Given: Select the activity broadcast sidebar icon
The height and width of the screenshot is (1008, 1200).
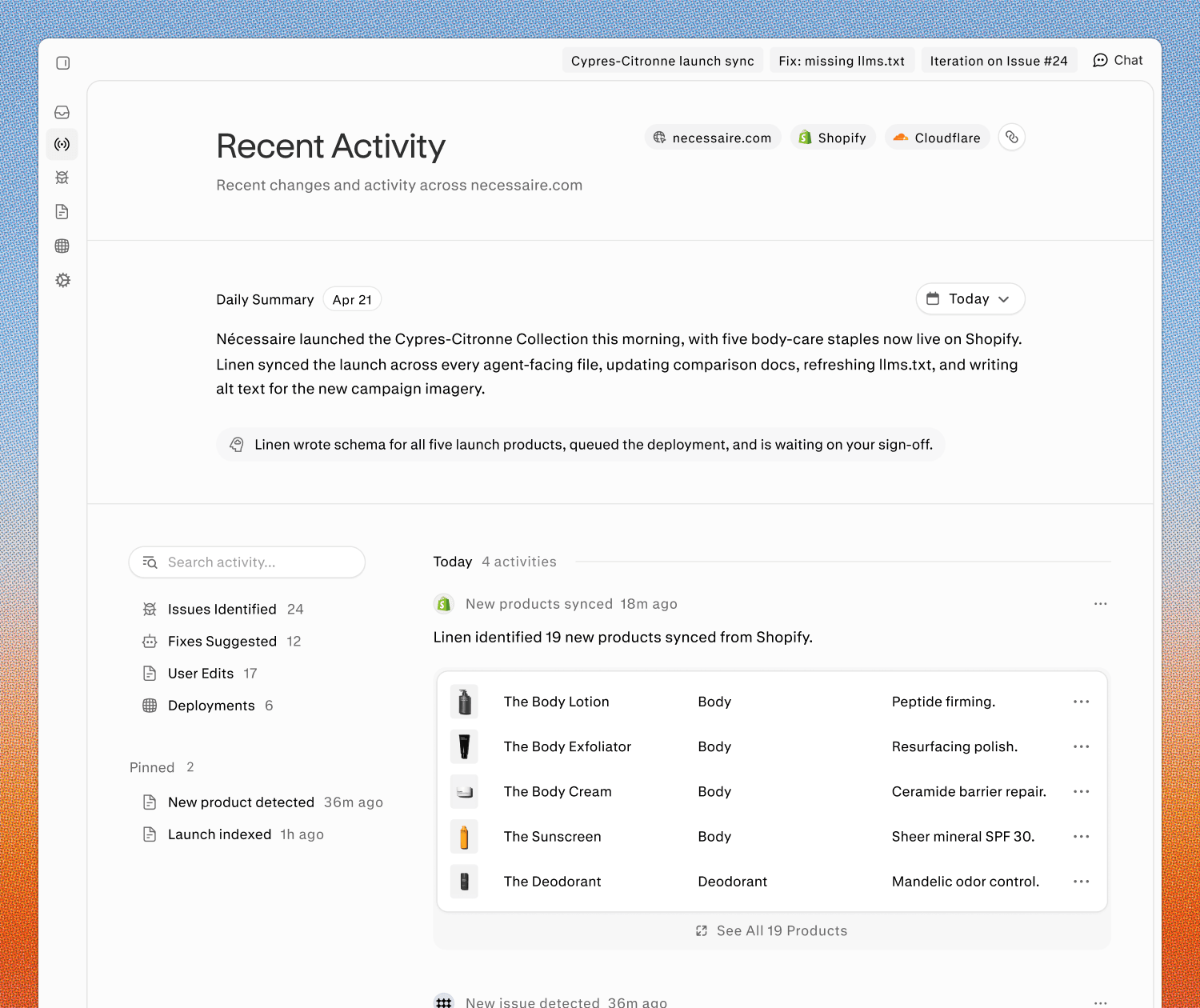Looking at the screenshot, I should (x=62, y=145).
